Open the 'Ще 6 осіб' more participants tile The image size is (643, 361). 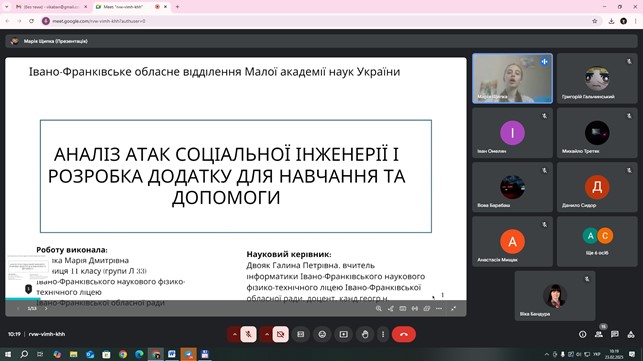(x=597, y=242)
